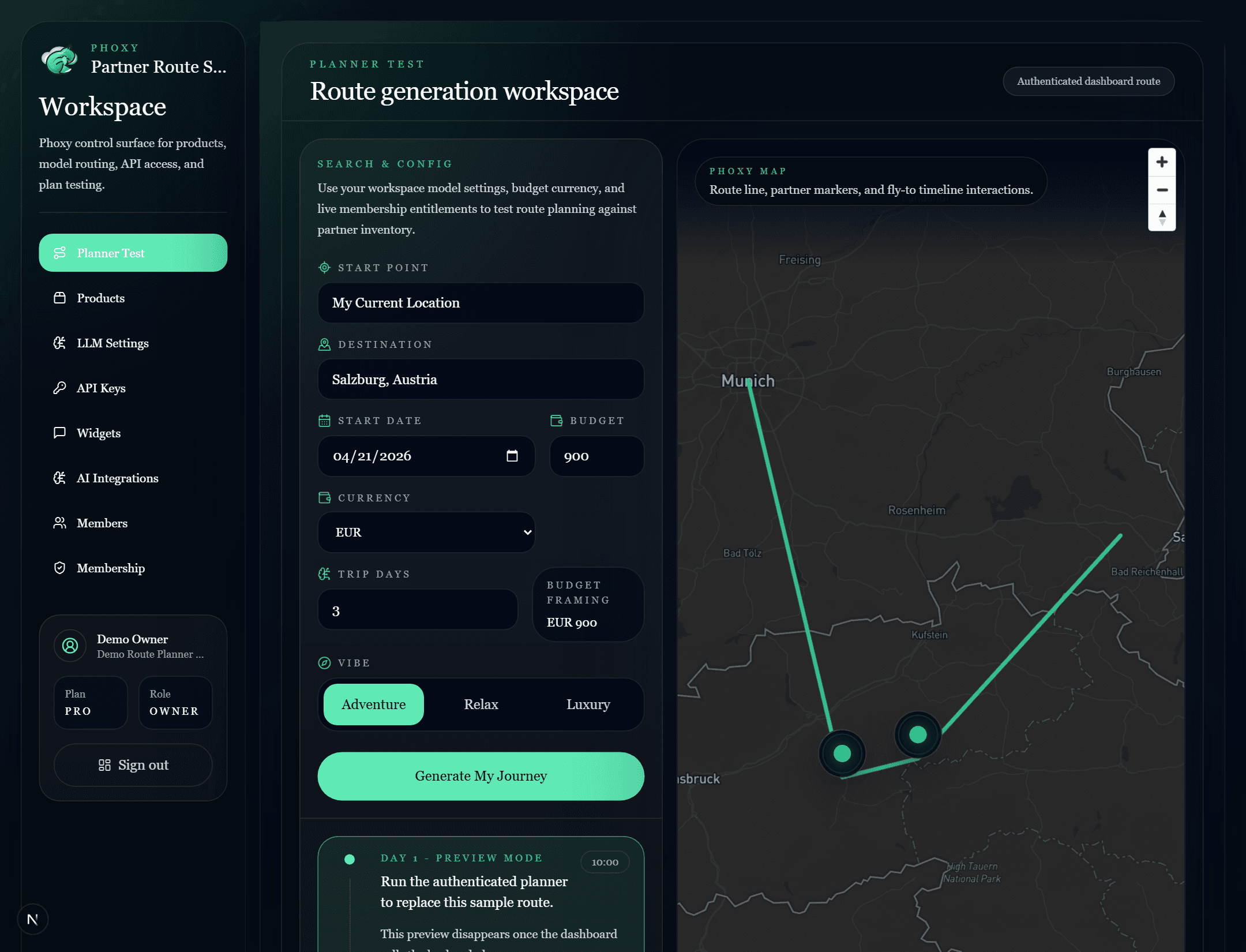Click Generate My Journey button
1246x952 pixels.
[x=481, y=776]
